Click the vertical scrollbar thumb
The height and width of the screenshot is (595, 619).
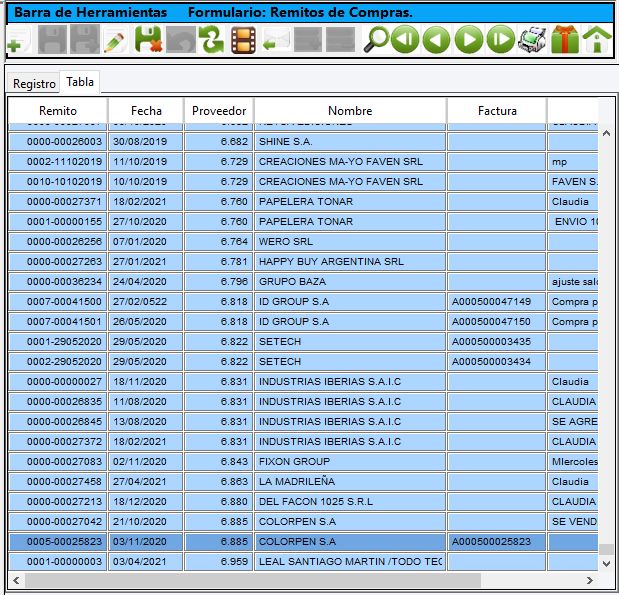click(x=607, y=549)
